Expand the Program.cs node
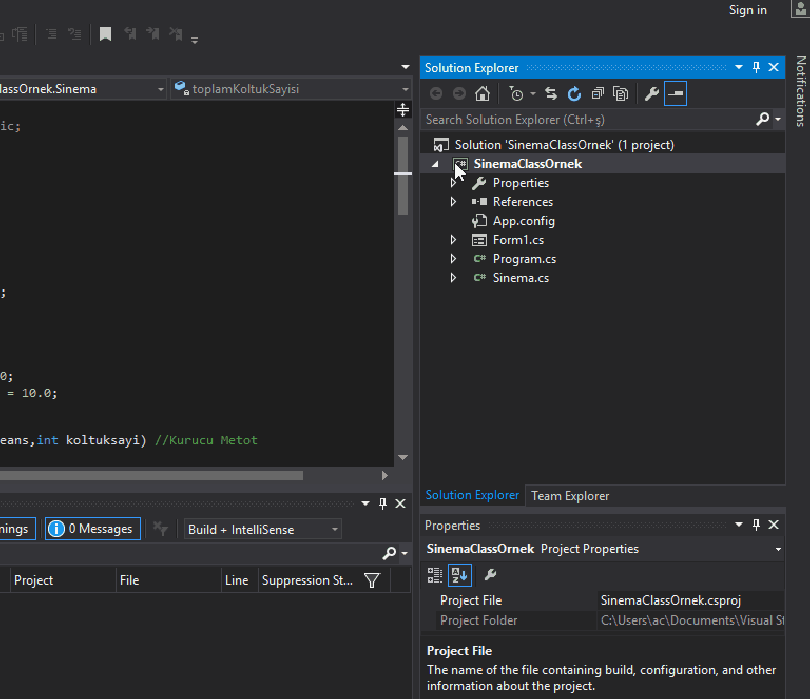 click(453, 259)
